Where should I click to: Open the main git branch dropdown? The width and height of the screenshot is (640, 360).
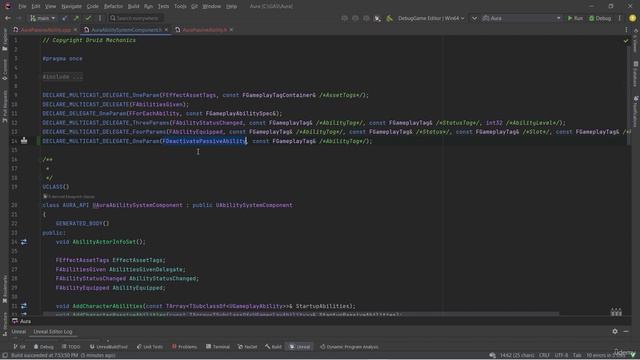click(42, 18)
